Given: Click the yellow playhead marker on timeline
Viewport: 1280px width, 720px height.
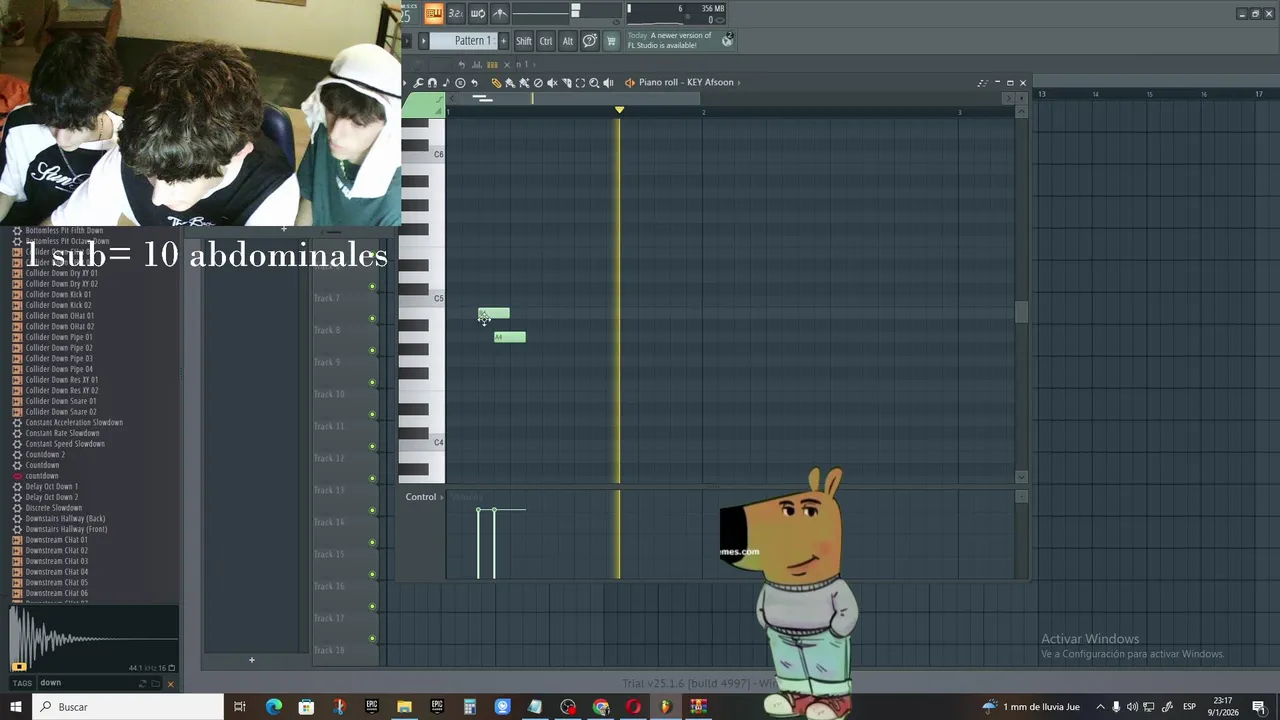Looking at the screenshot, I should [x=619, y=109].
